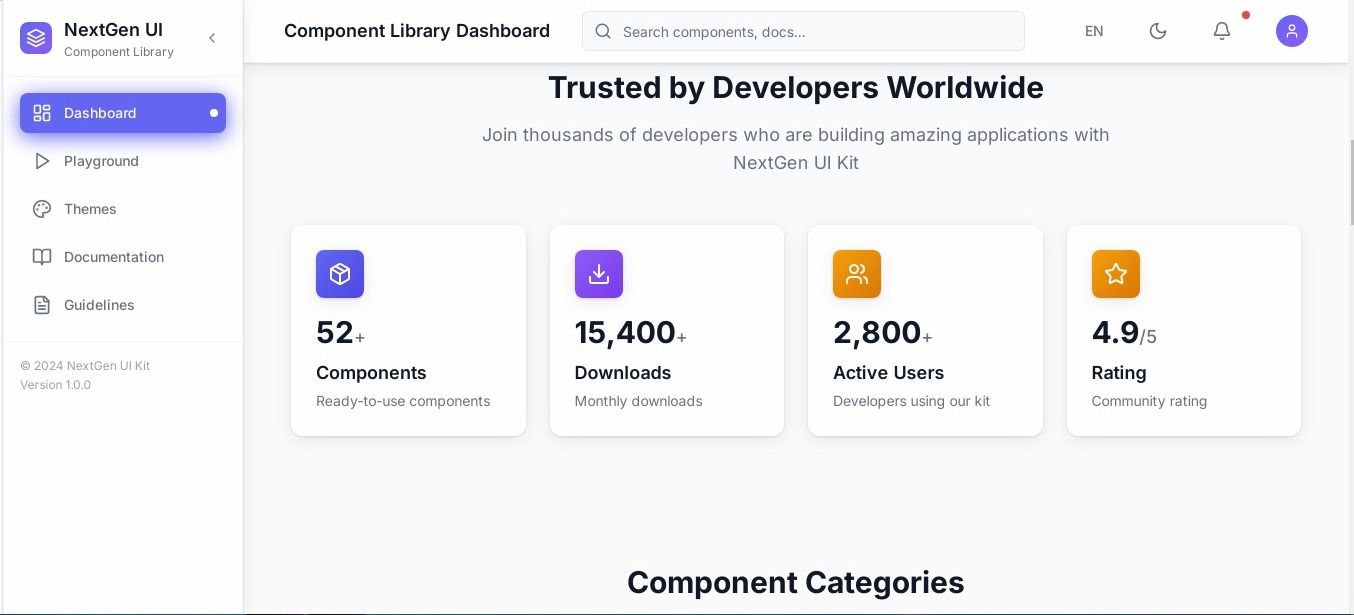This screenshot has width=1354, height=615.
Task: Open the Themes palette page
Action: point(90,209)
